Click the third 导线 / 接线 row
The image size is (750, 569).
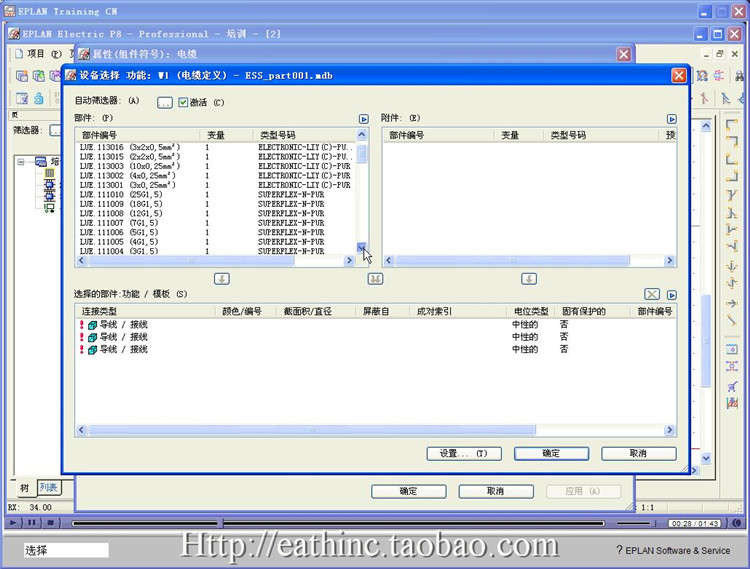[375, 350]
